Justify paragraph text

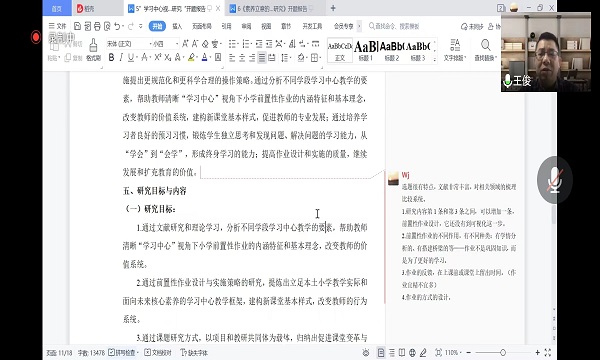pyautogui.click(x=262, y=58)
